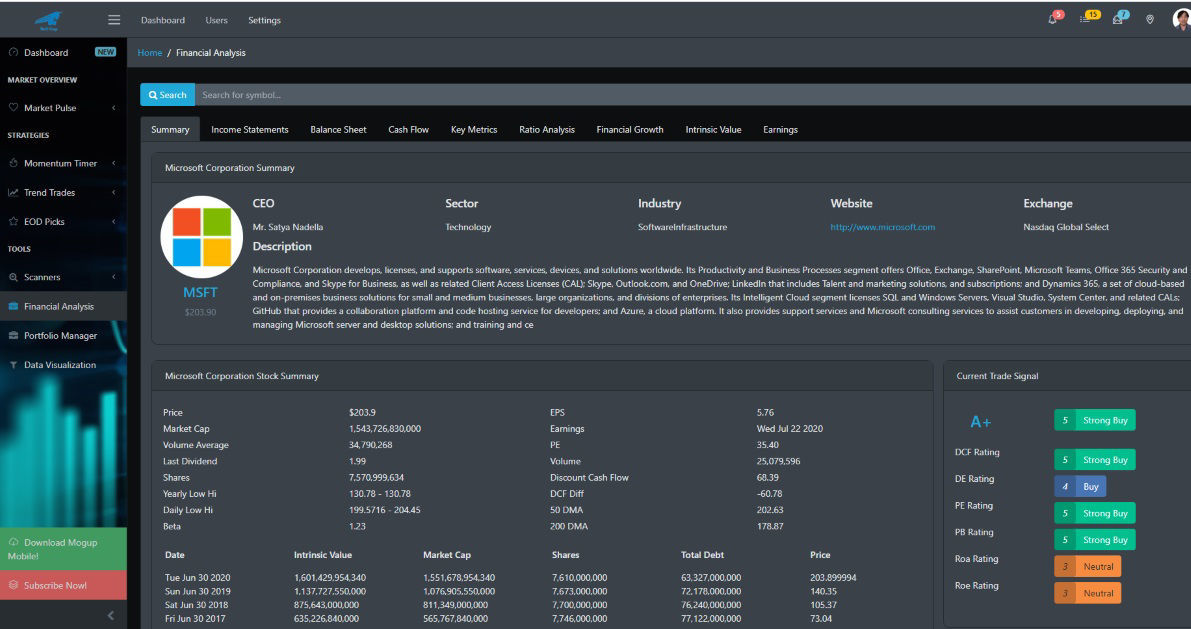
Task: Click the Data Visualization filter icon
Action: point(13,365)
